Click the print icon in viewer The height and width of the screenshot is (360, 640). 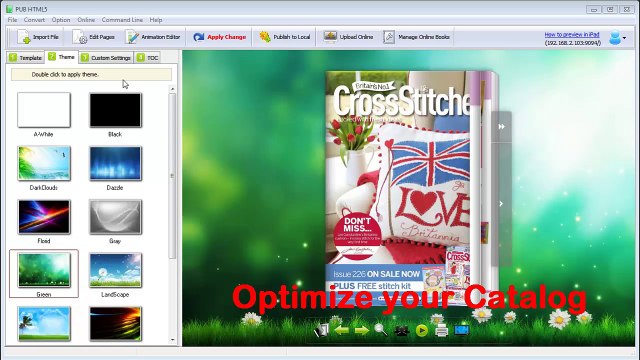pyautogui.click(x=441, y=330)
